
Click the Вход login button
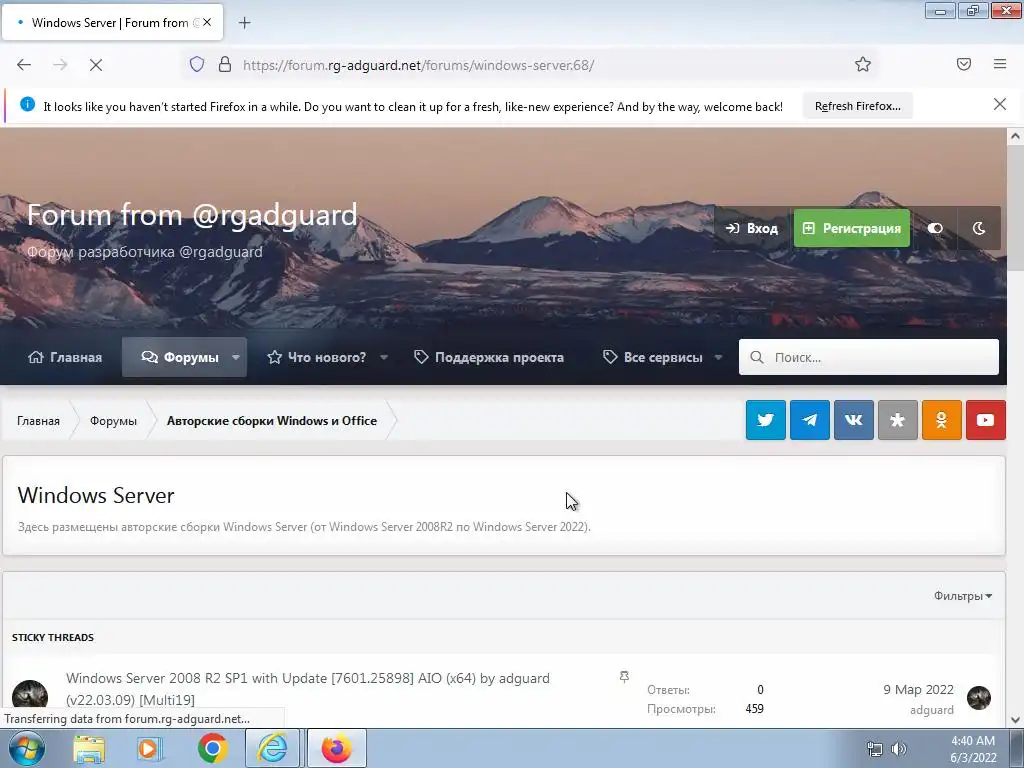752,229
